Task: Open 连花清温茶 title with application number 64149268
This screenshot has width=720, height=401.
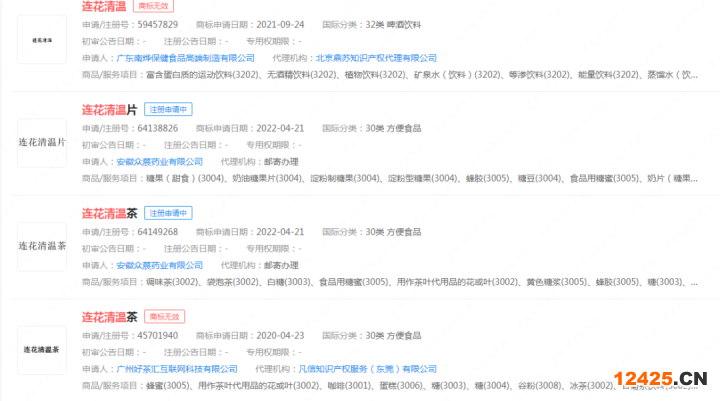Action: pos(109,214)
